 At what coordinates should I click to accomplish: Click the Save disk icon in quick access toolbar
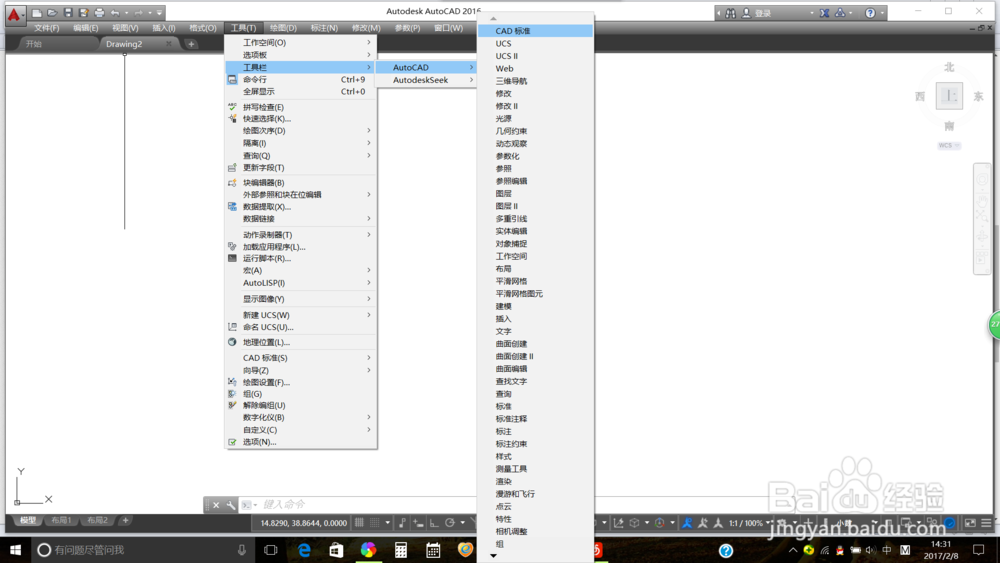tap(68, 13)
